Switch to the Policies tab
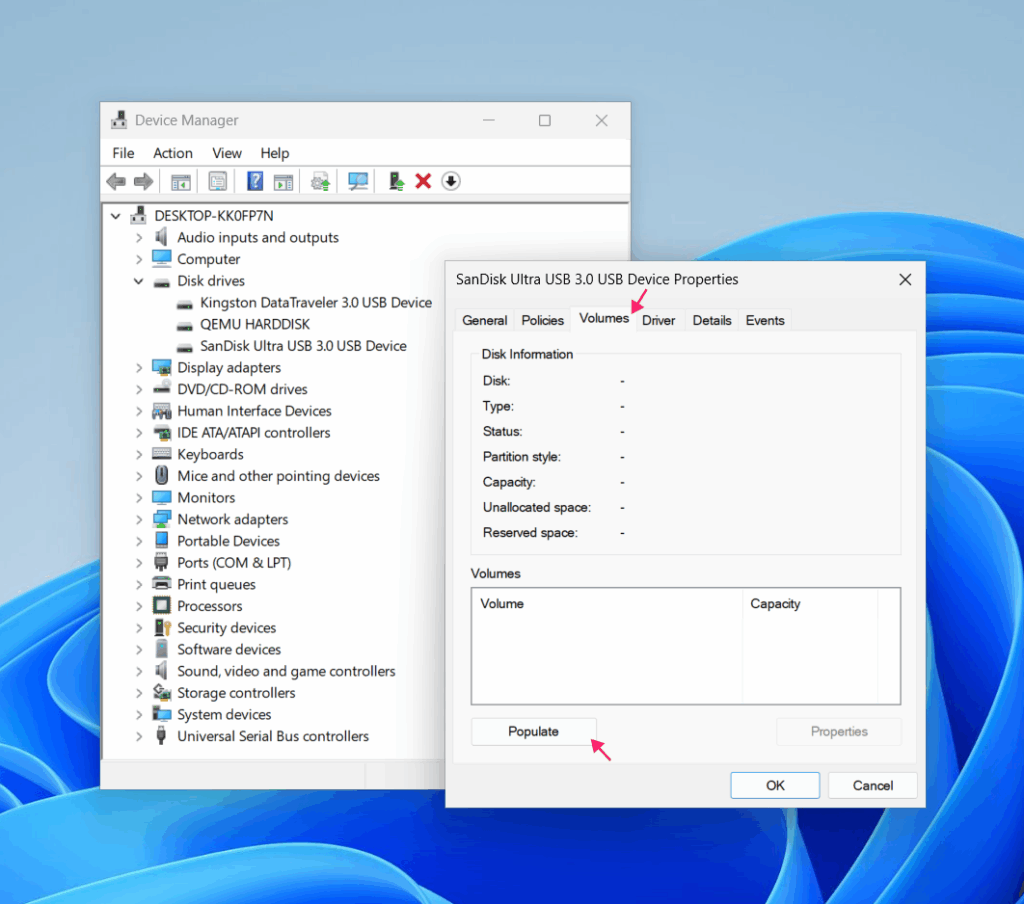 [542, 320]
